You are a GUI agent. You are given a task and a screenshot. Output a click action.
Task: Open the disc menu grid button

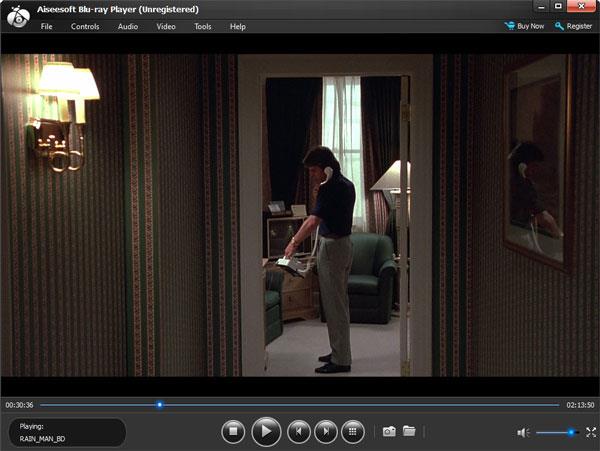[352, 431]
